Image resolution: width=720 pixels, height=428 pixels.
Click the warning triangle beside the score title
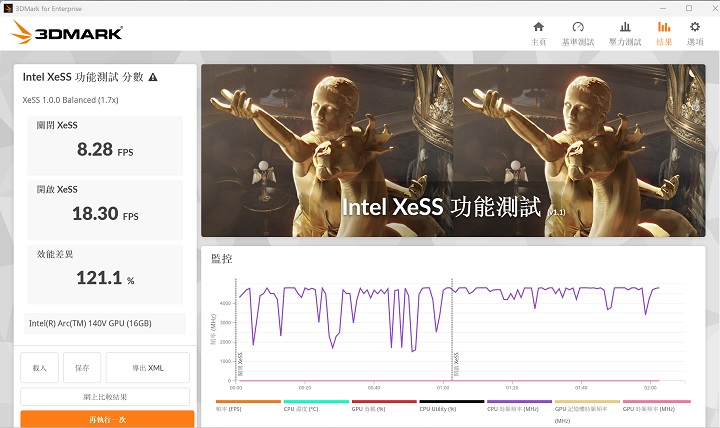[x=153, y=77]
